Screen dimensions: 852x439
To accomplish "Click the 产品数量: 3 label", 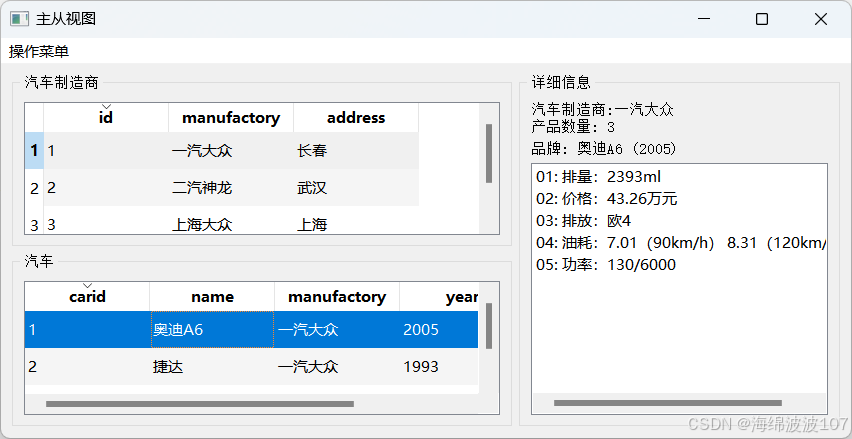I will 573,127.
